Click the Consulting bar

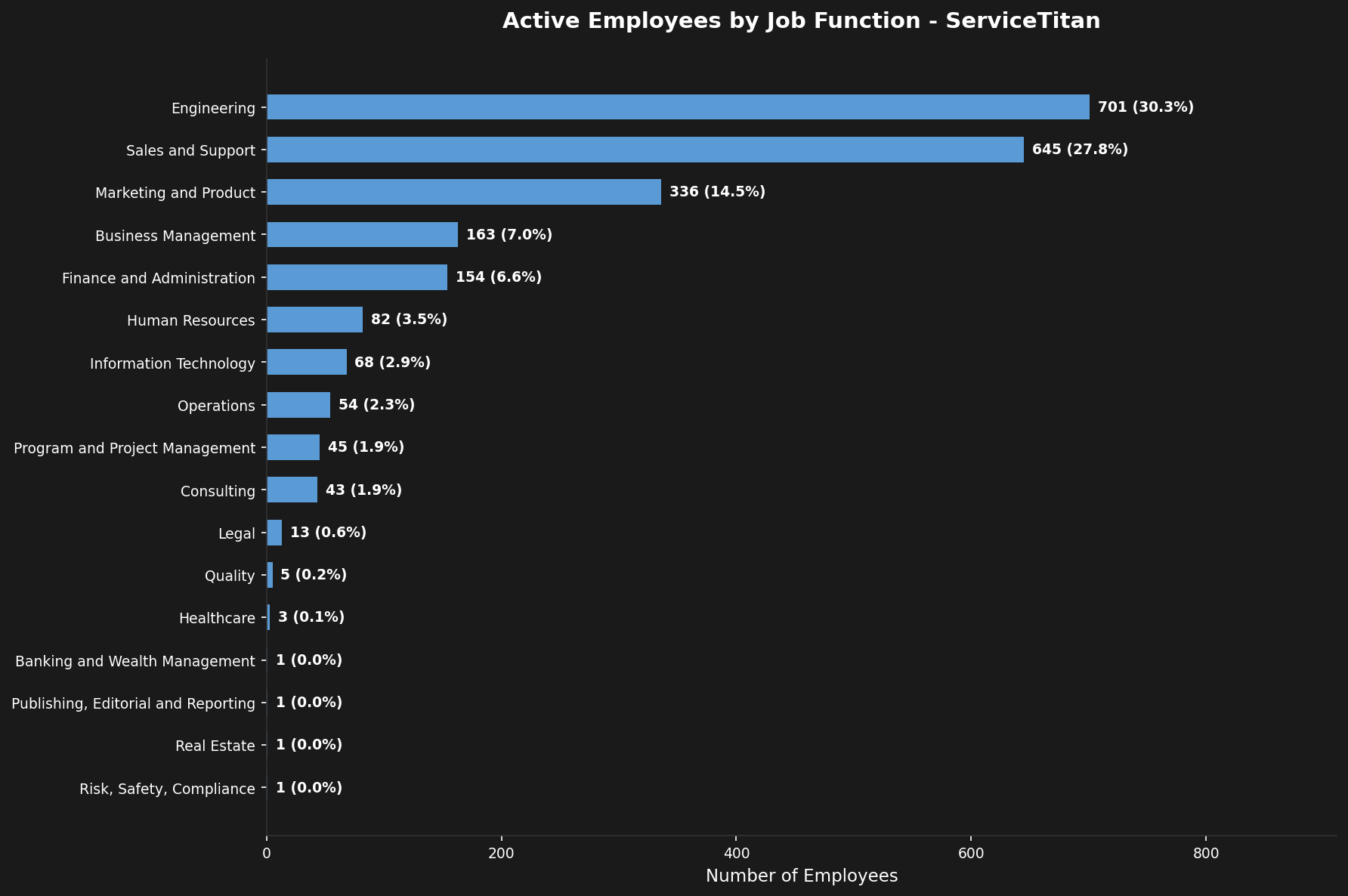pyautogui.click(x=292, y=490)
